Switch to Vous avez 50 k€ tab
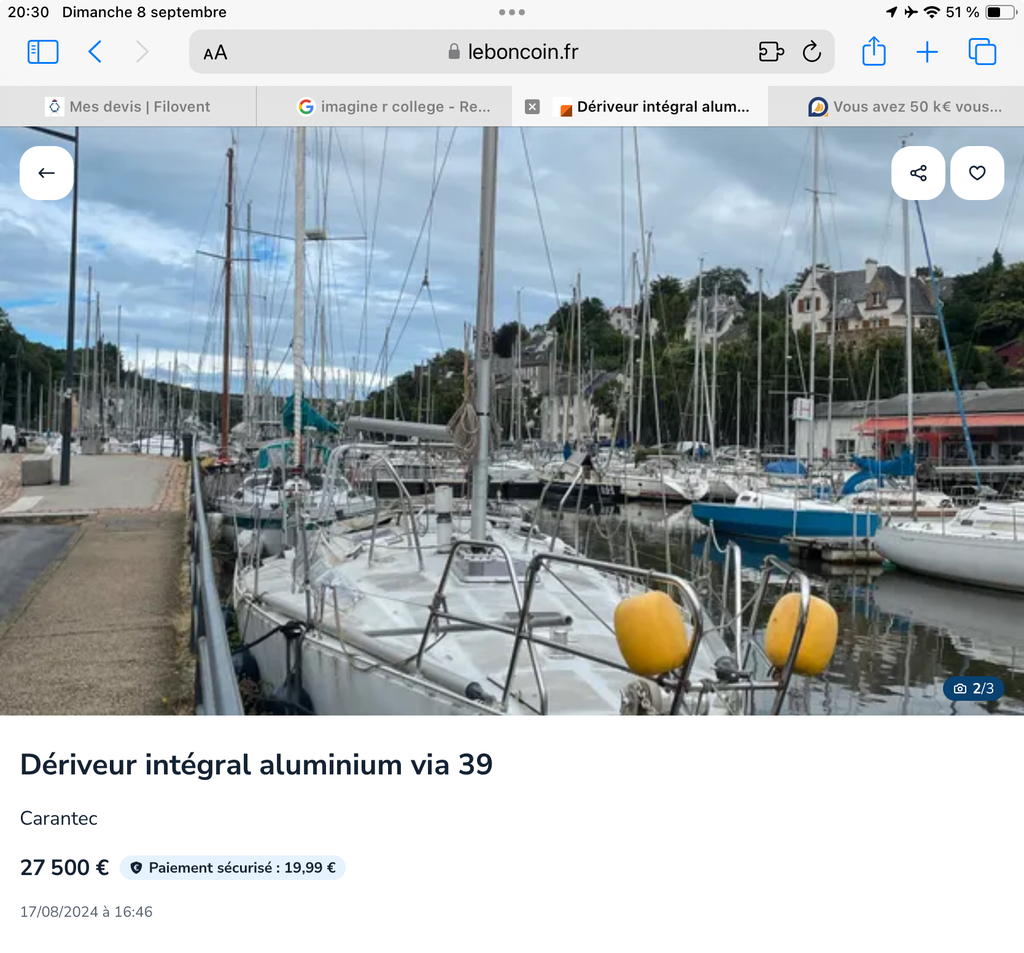This screenshot has height=953, width=1024. [896, 106]
